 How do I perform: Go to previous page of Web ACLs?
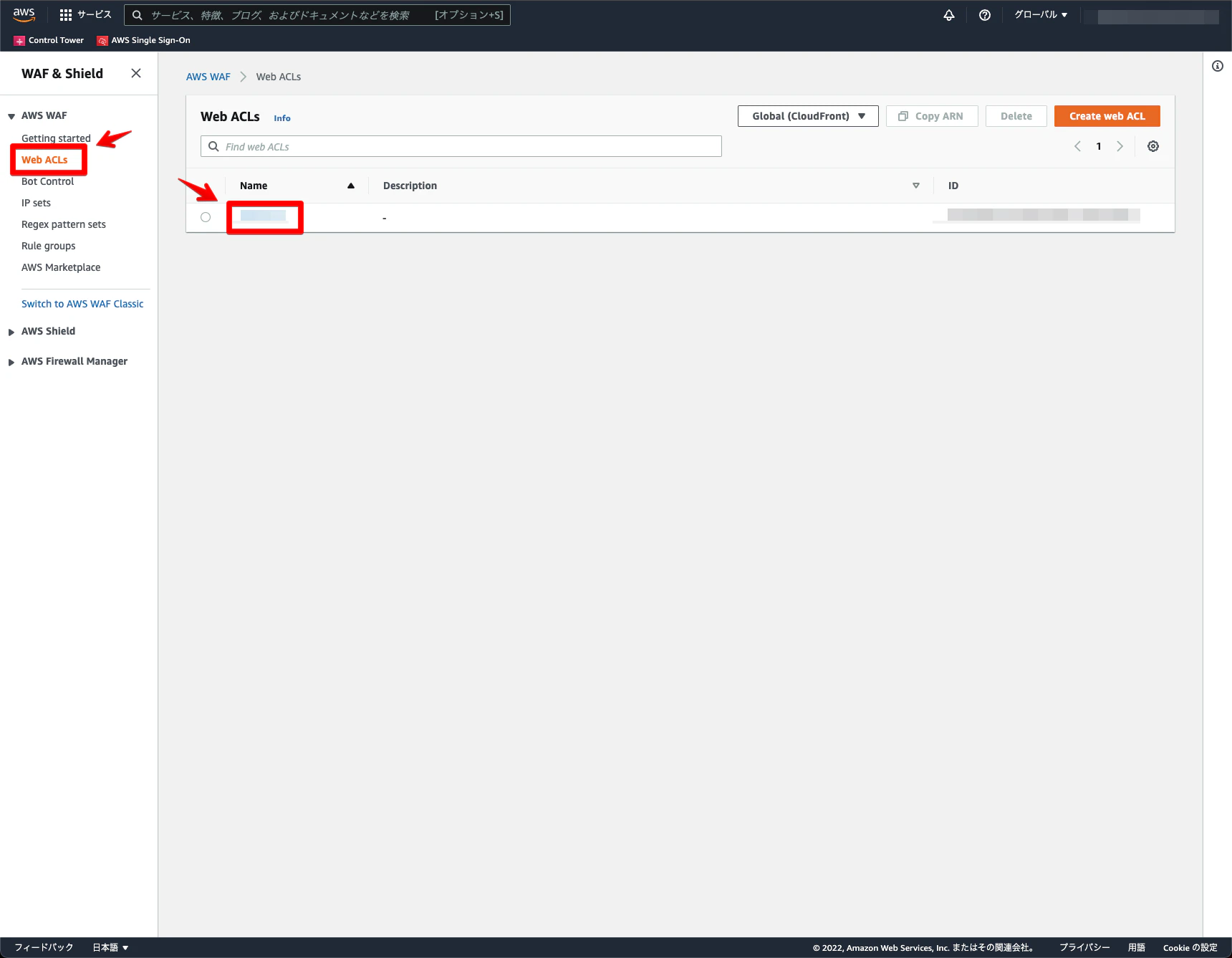pos(1077,146)
